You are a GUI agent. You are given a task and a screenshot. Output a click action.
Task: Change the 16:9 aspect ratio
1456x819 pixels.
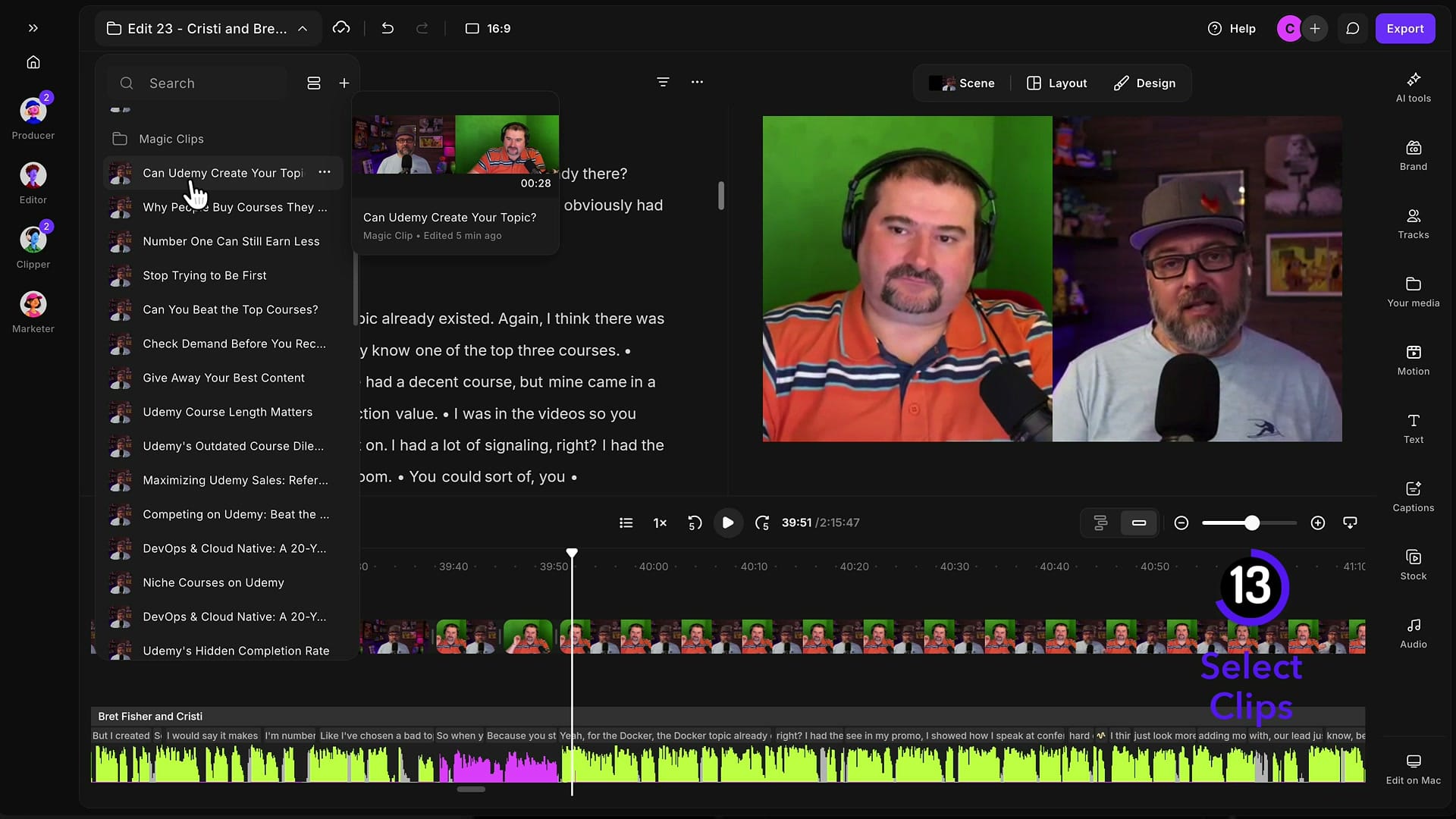(488, 28)
